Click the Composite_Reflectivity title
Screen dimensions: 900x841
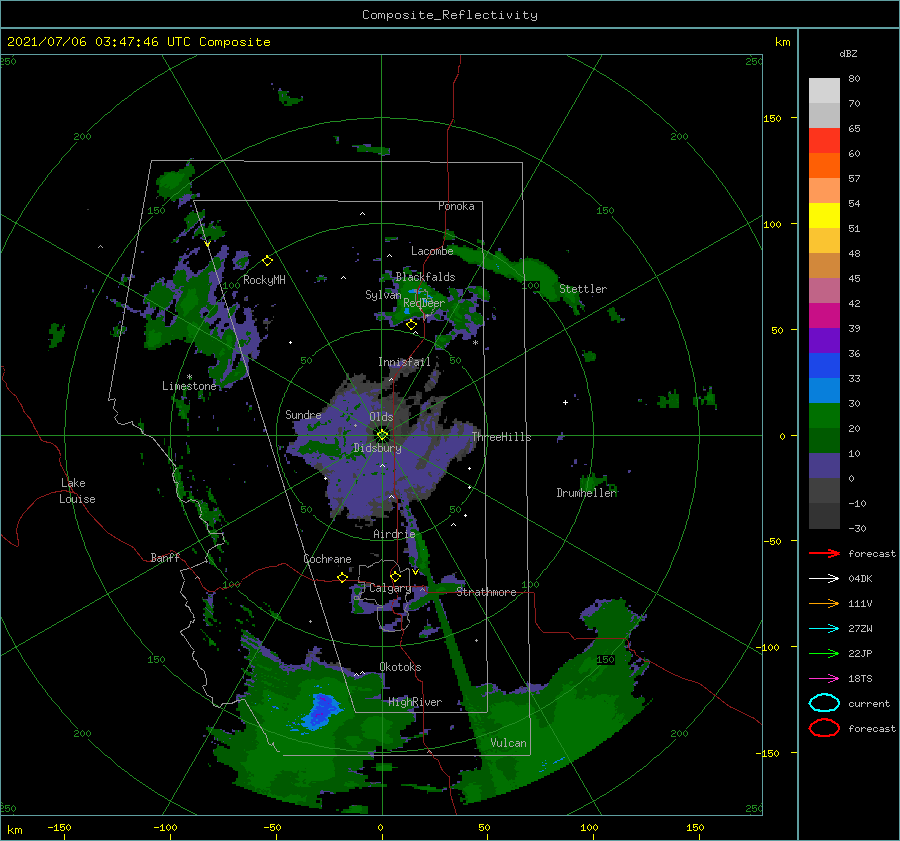click(449, 15)
